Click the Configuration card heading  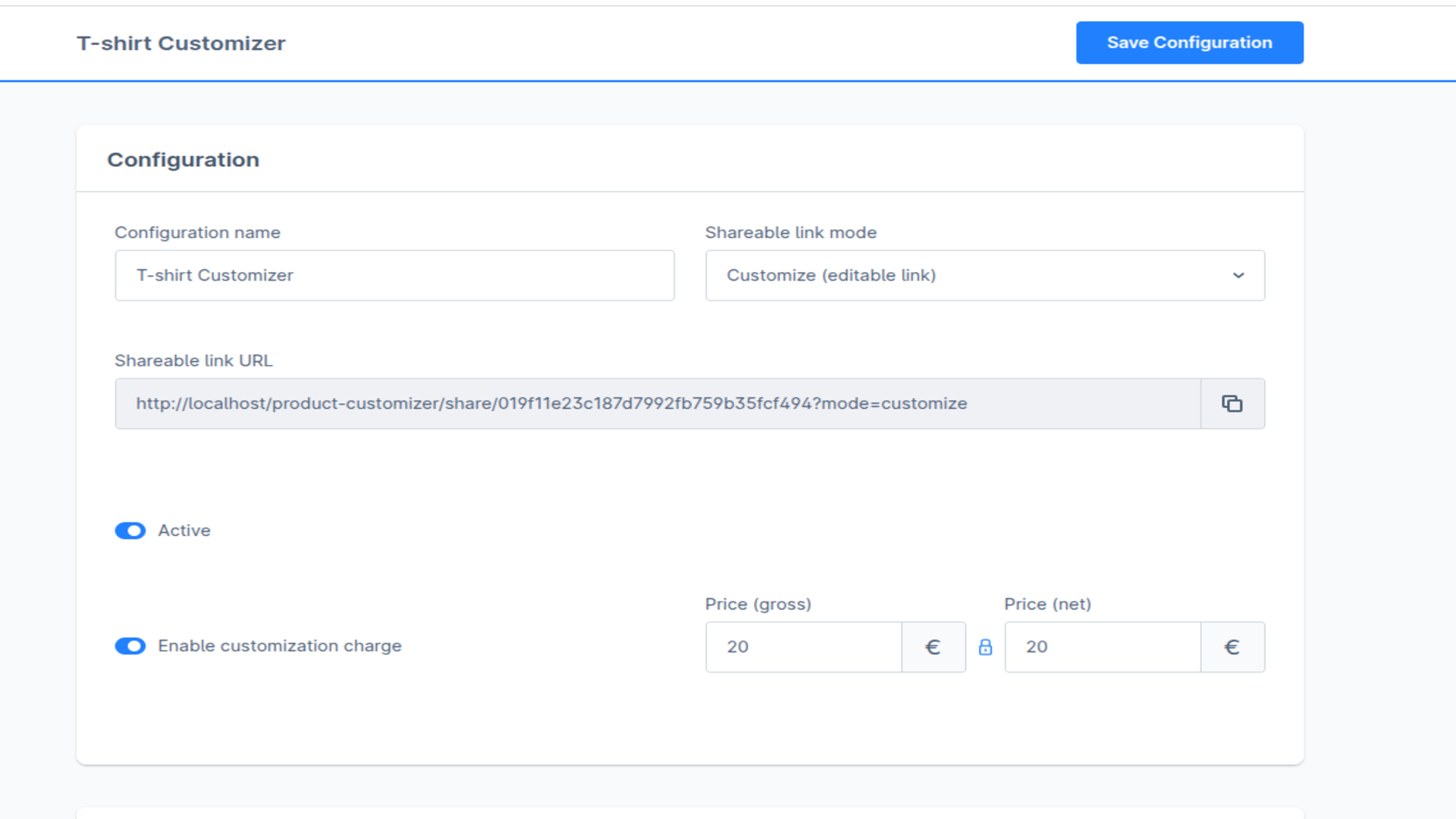pyautogui.click(x=184, y=160)
